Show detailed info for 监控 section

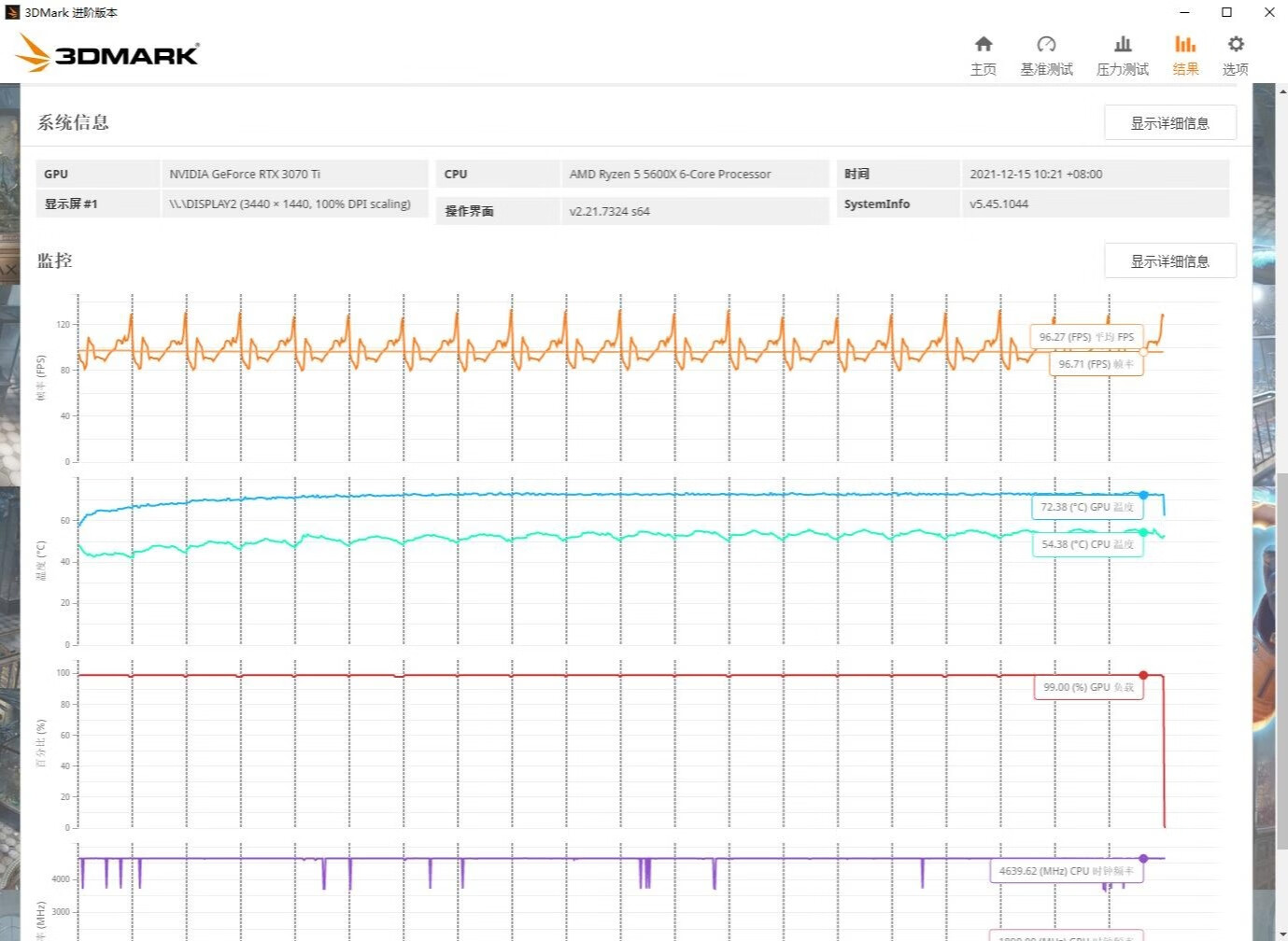coord(1170,260)
